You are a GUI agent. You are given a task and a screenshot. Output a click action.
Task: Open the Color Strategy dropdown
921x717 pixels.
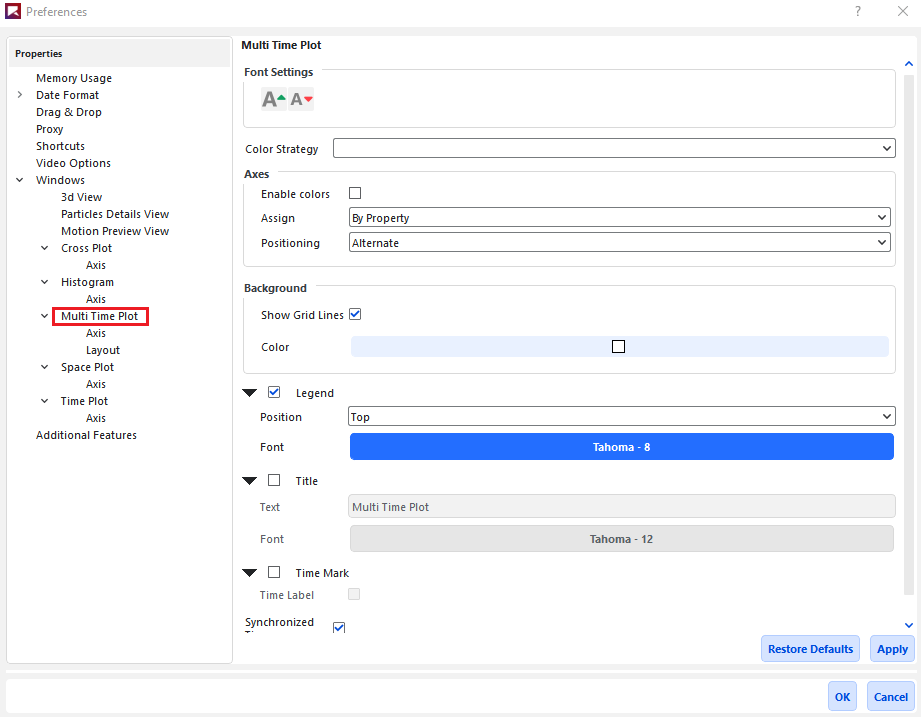click(613, 149)
